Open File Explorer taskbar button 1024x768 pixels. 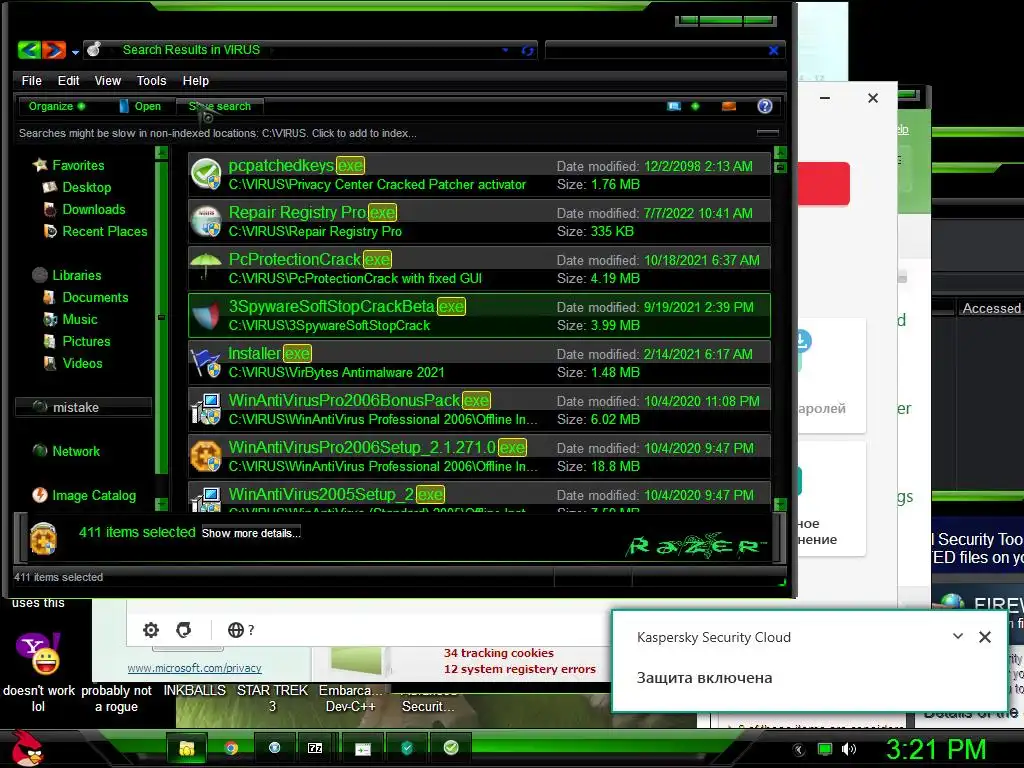click(187, 748)
